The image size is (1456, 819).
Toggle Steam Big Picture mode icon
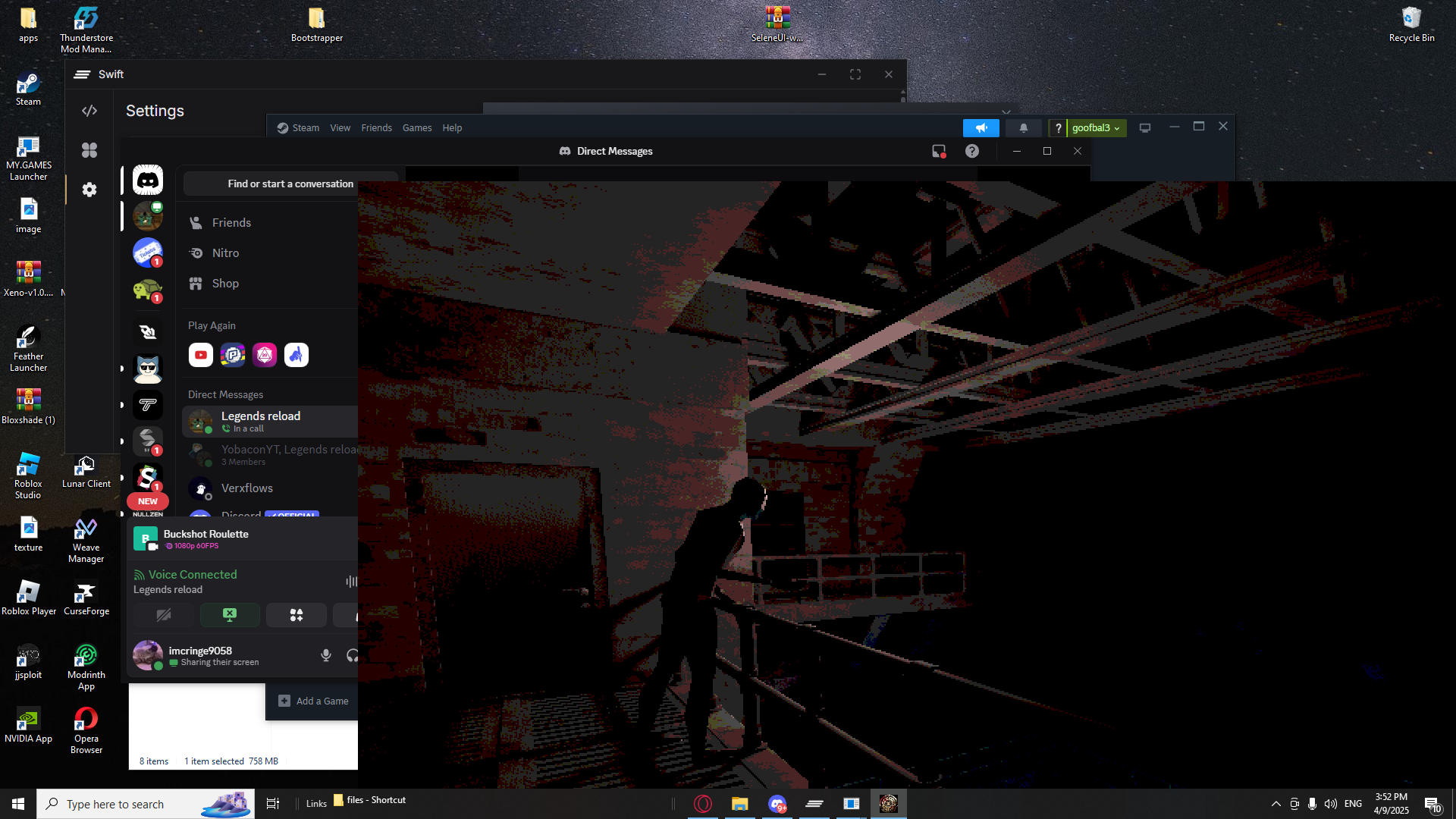(x=1145, y=128)
